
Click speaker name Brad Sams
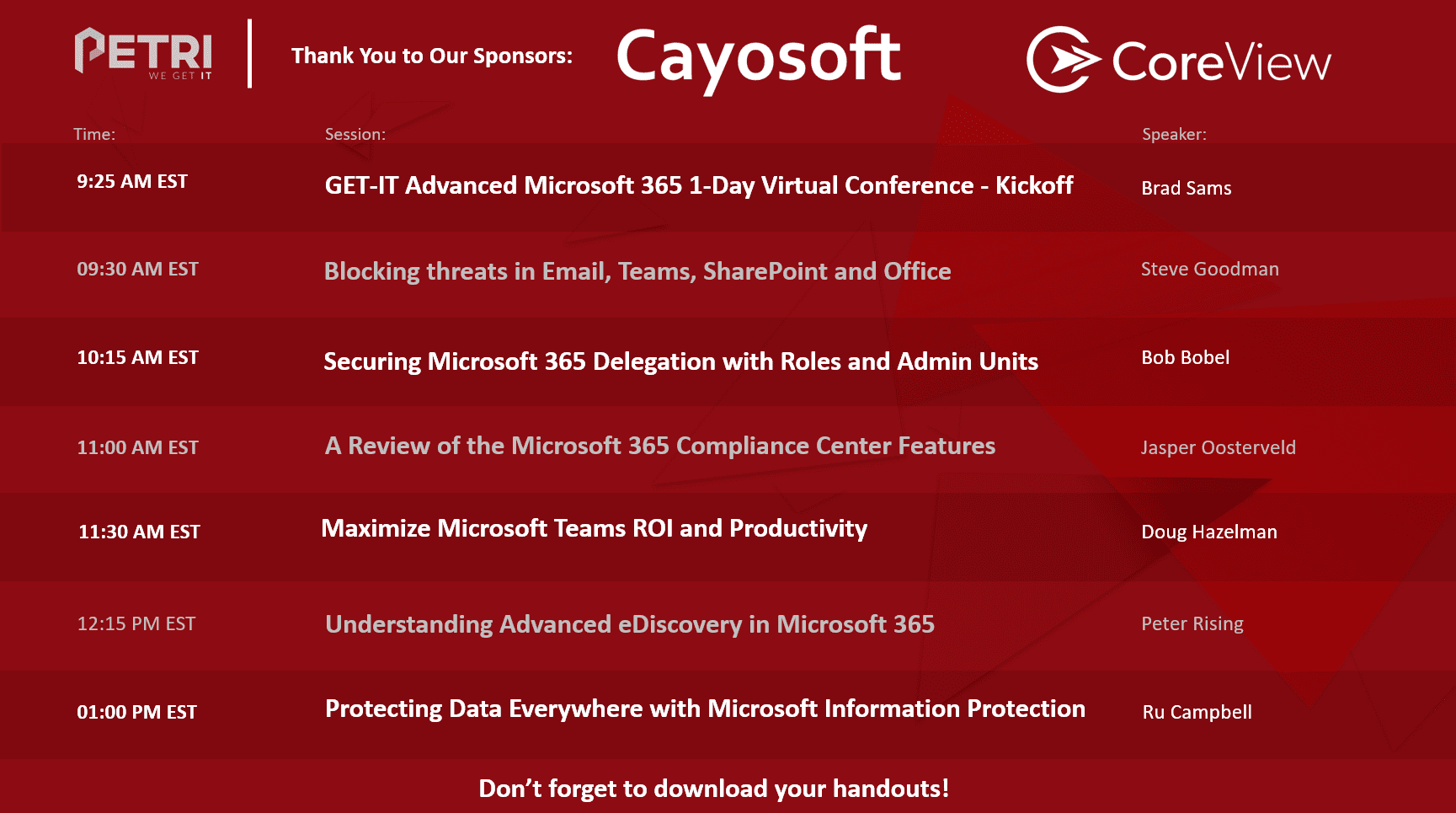[1186, 188]
